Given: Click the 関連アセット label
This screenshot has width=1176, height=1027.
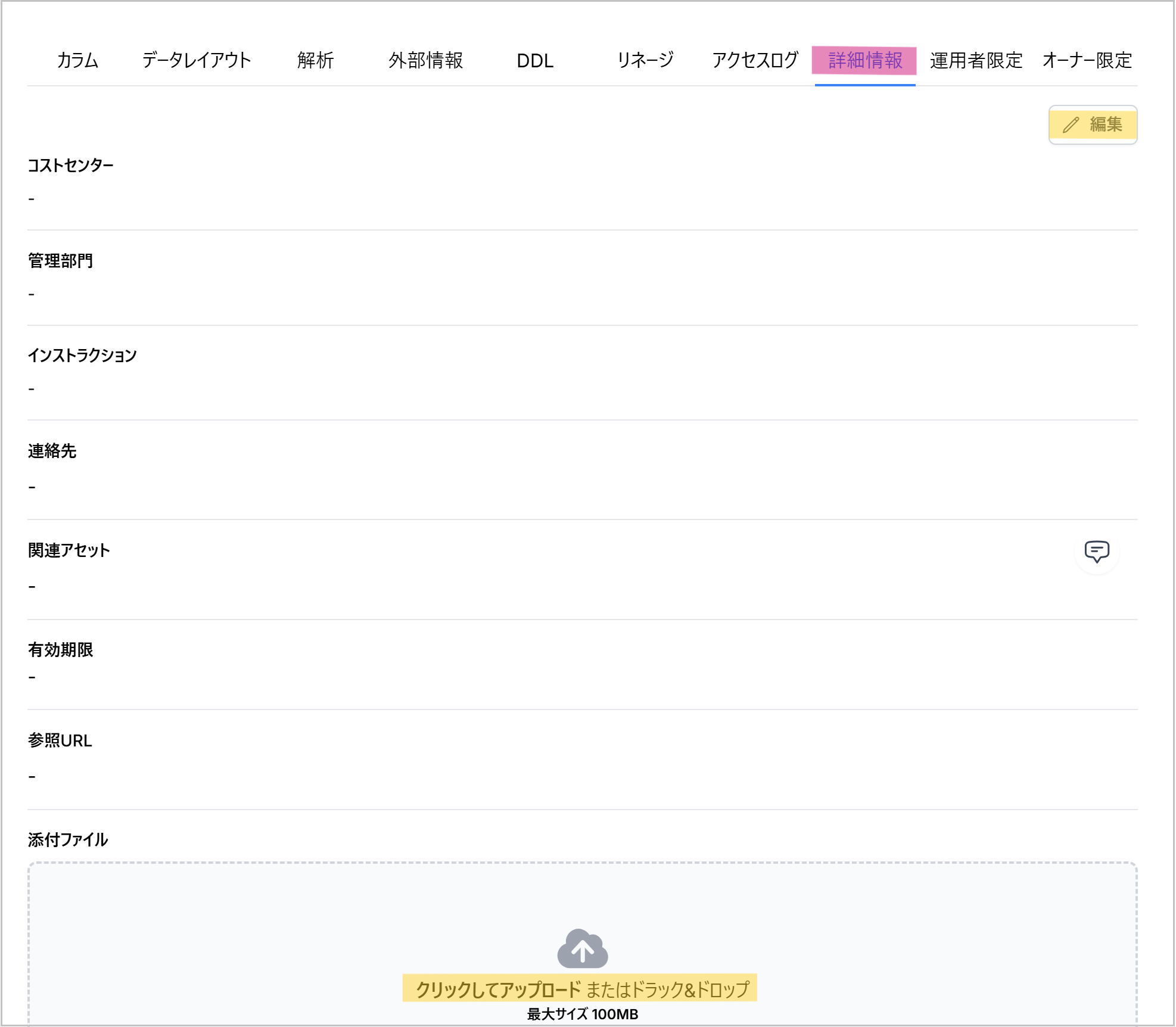Looking at the screenshot, I should point(69,550).
